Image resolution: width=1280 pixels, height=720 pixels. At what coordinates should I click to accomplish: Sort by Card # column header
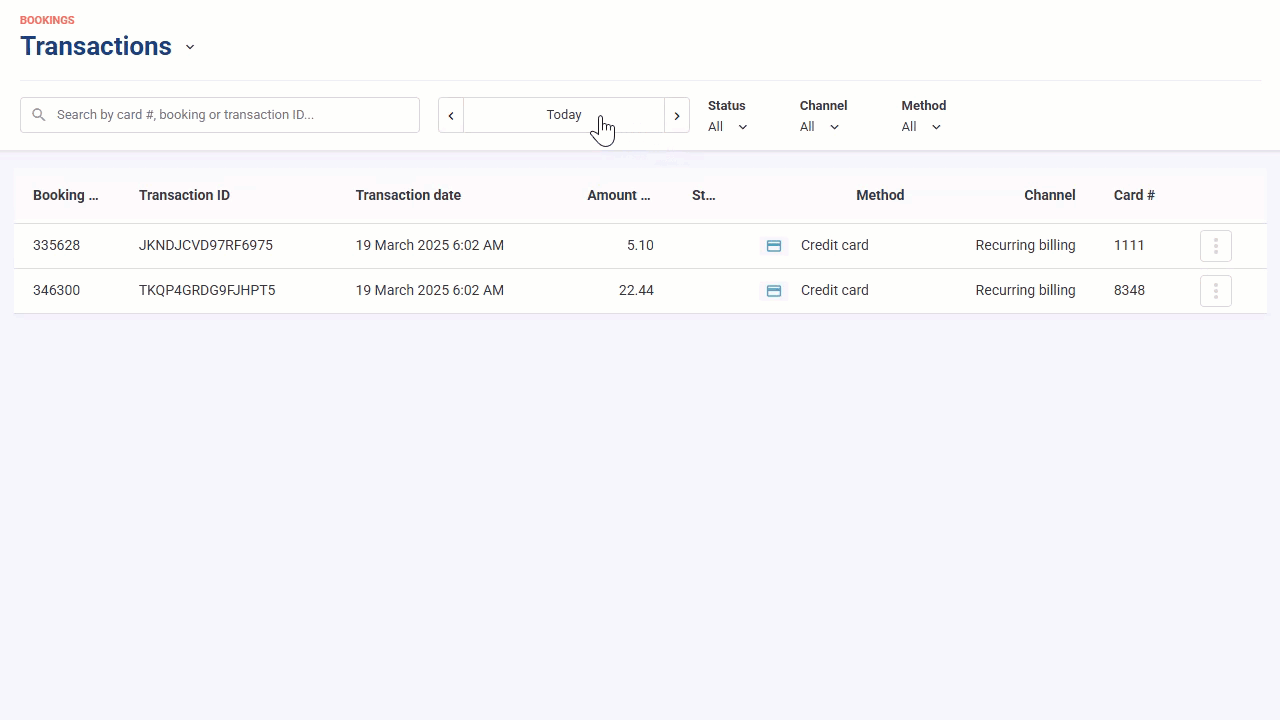pyautogui.click(x=1134, y=195)
